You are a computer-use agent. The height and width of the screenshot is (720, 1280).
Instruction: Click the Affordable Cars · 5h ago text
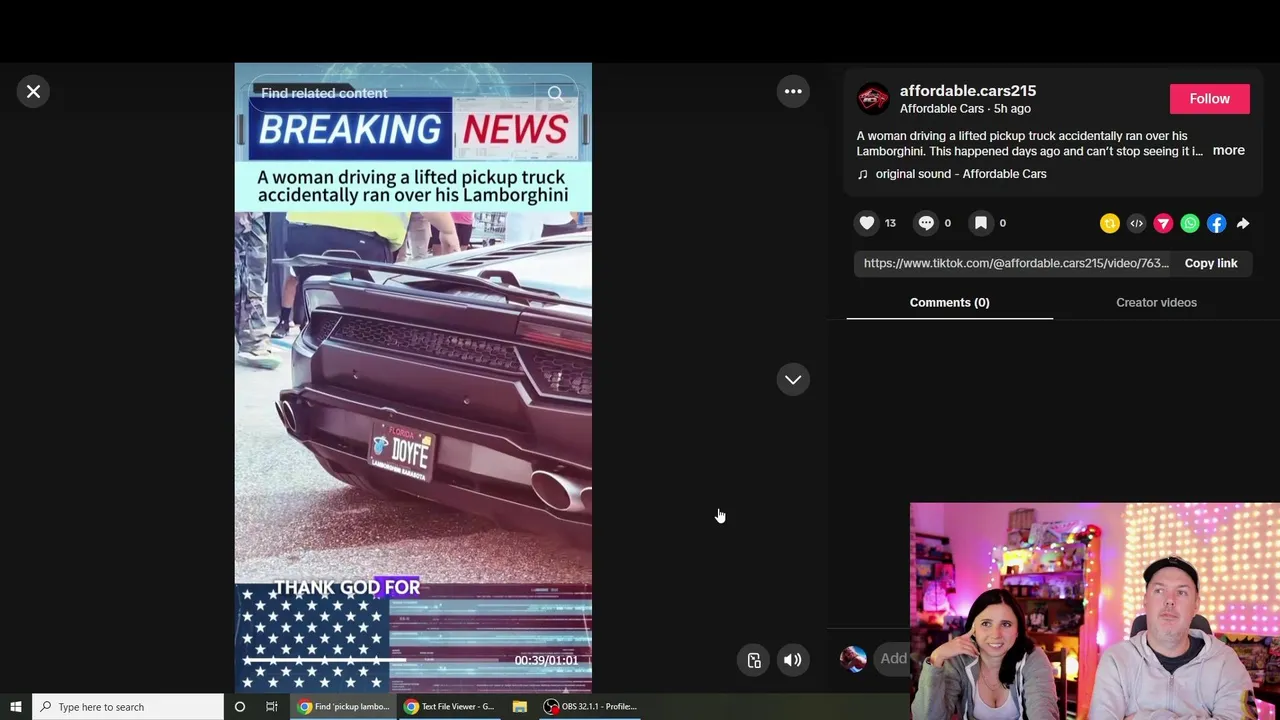[965, 108]
